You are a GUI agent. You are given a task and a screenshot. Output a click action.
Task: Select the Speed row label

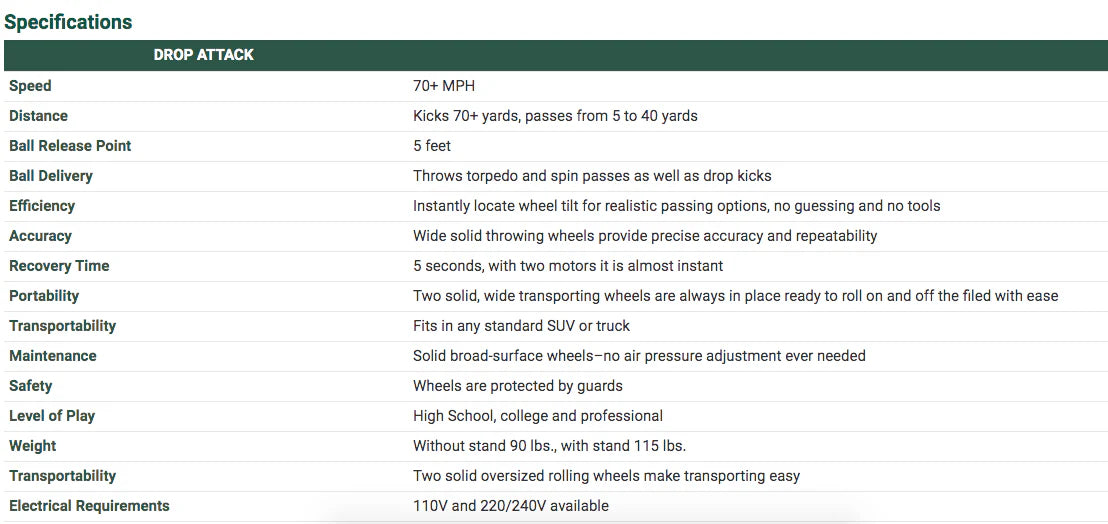(30, 86)
